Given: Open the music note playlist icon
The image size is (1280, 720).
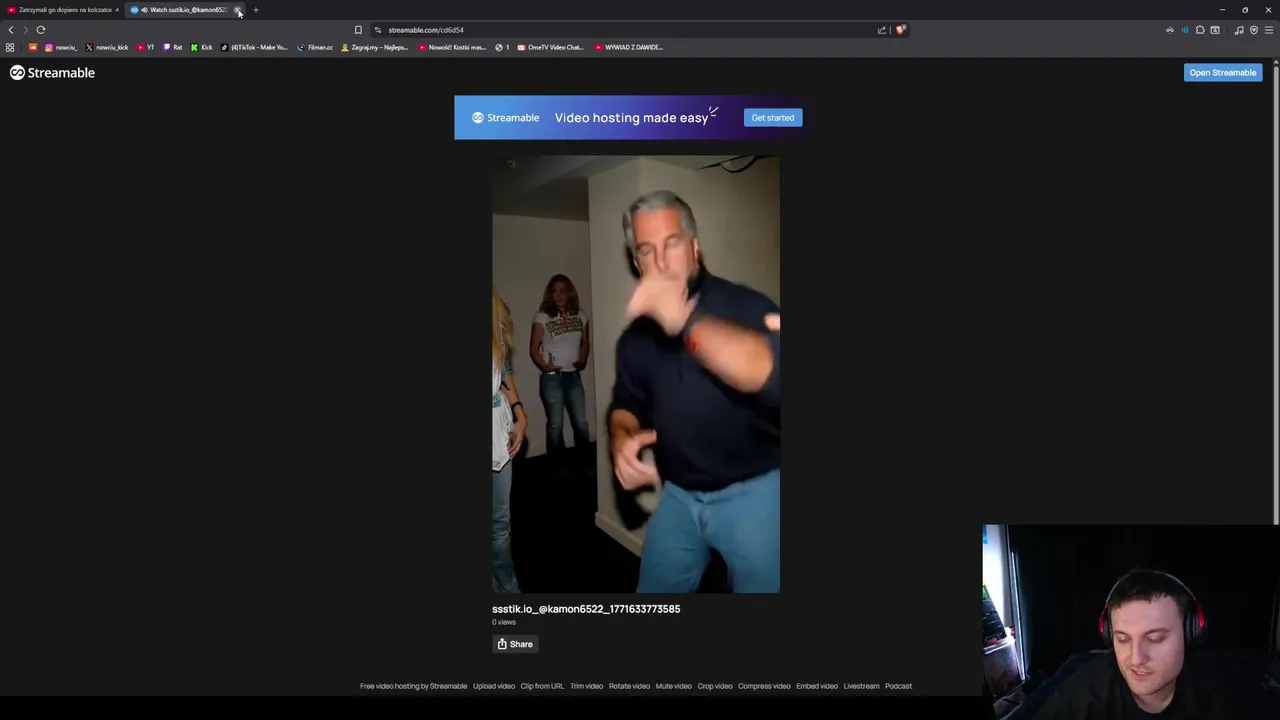Looking at the screenshot, I should 1239,30.
